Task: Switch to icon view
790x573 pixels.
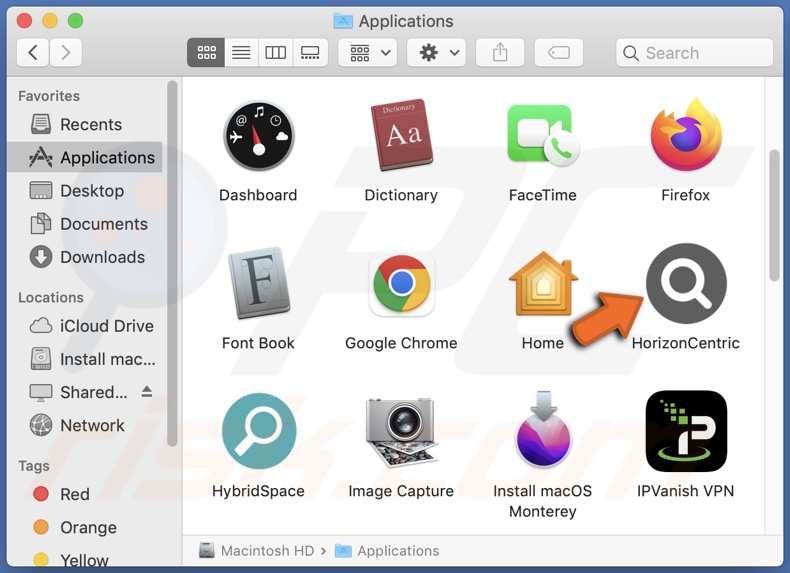Action: [206, 52]
